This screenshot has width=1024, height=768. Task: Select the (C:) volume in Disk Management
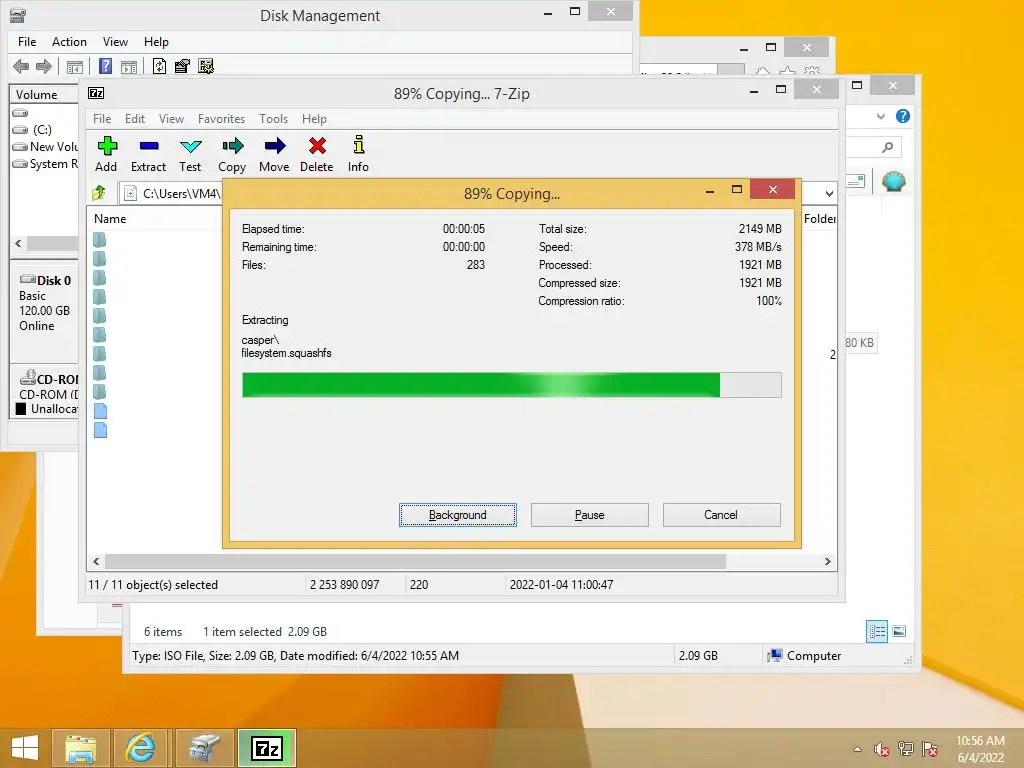point(44,129)
